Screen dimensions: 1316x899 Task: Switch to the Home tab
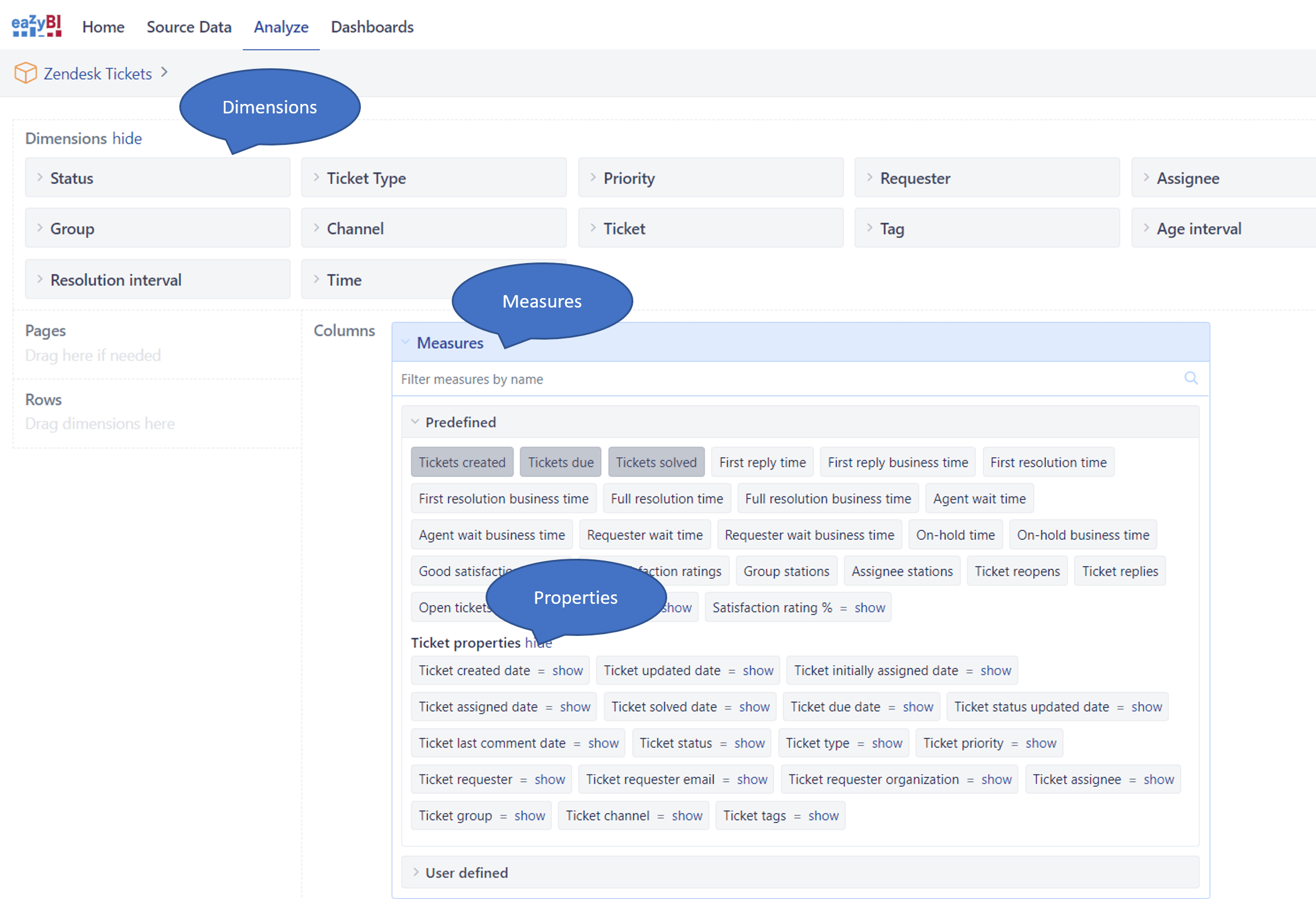103,27
